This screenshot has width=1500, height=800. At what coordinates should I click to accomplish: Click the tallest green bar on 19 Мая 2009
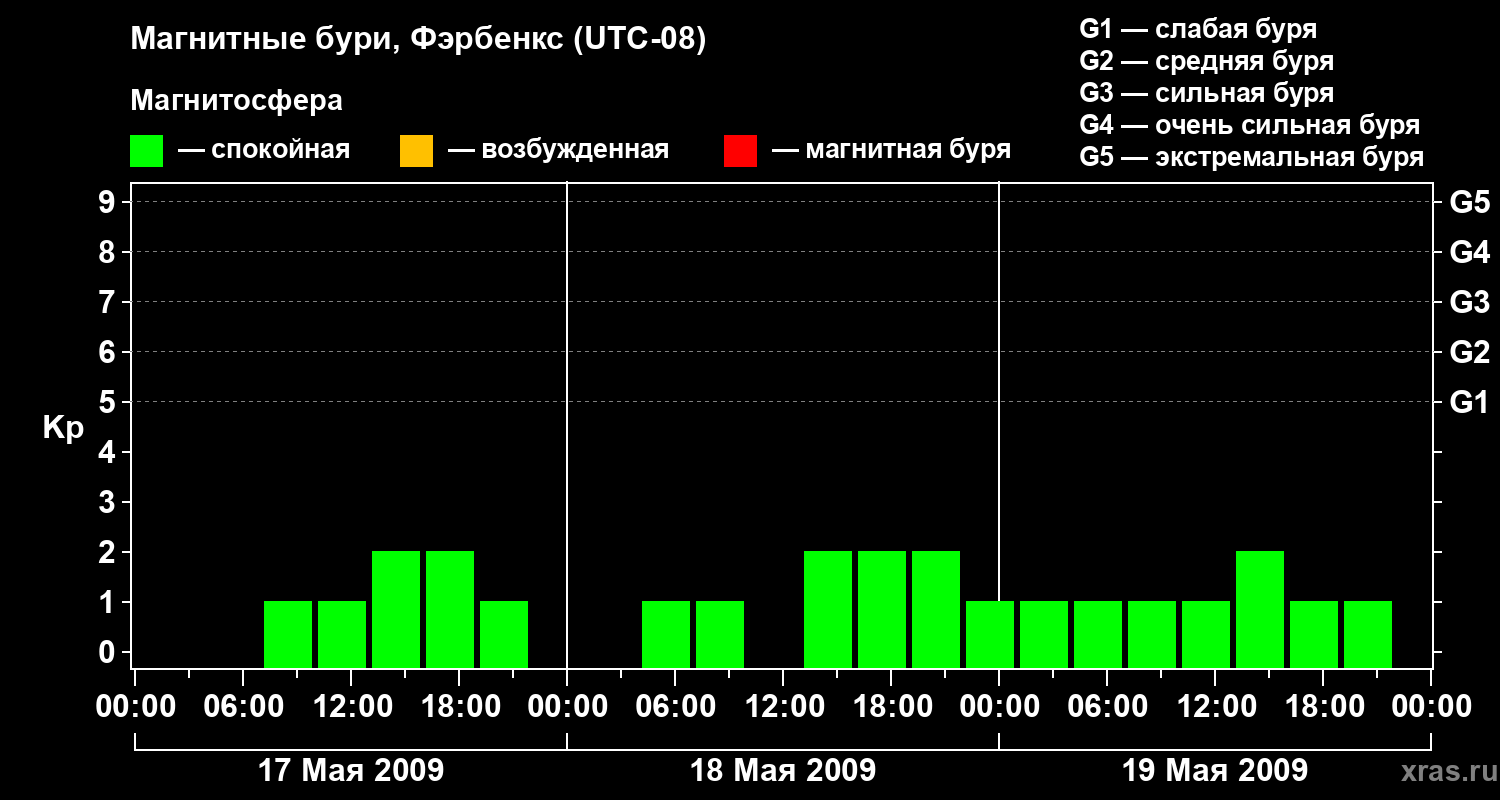(x=1260, y=609)
